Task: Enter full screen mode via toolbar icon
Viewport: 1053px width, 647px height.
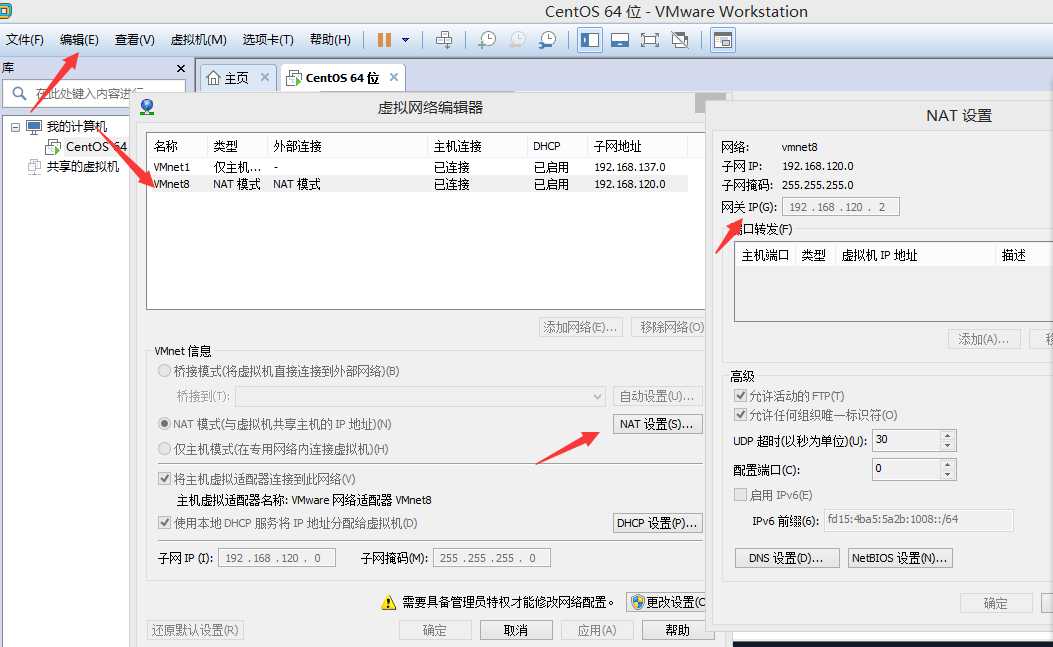Action: click(x=649, y=40)
